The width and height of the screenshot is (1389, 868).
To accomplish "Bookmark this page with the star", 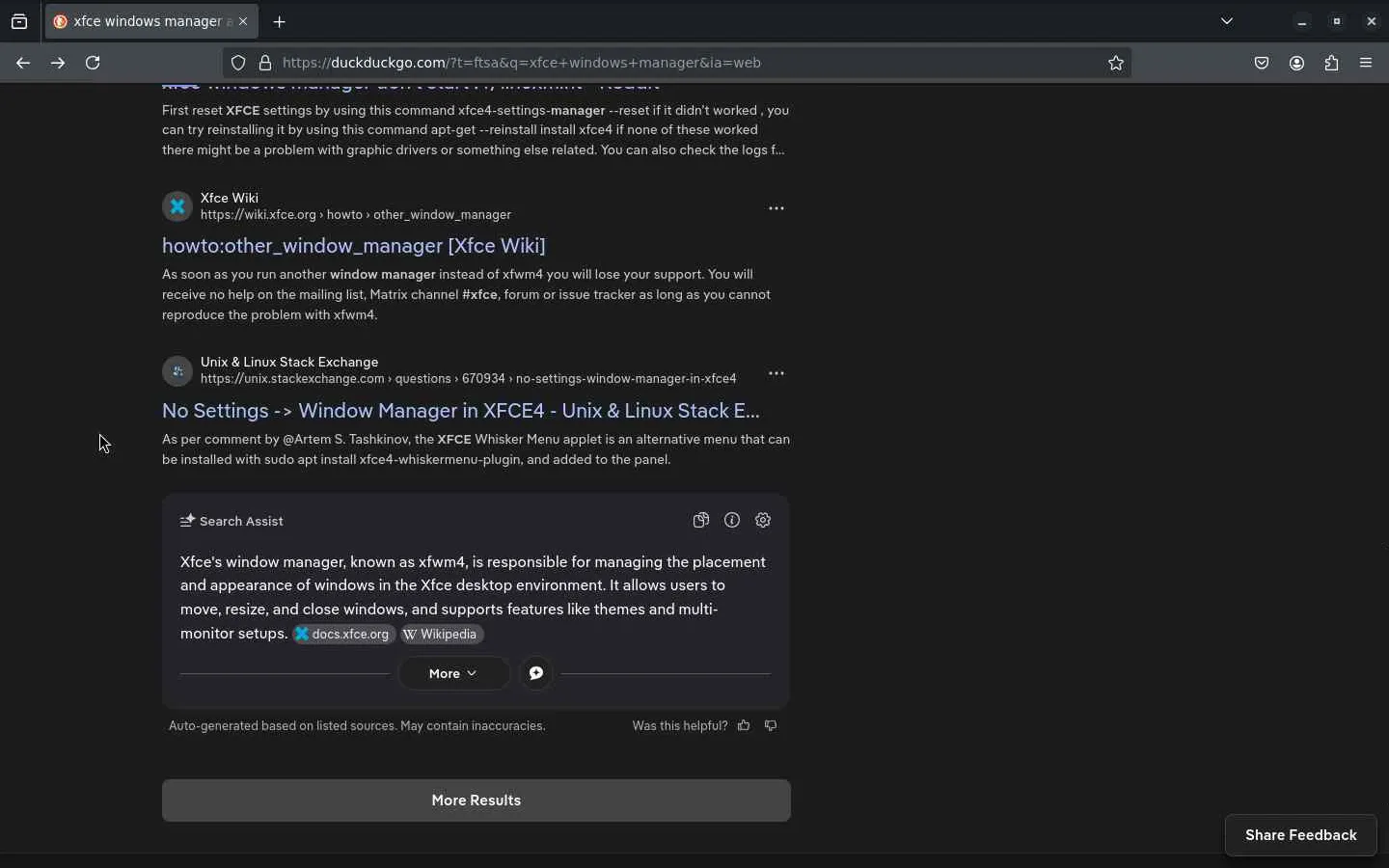I will (x=1116, y=63).
